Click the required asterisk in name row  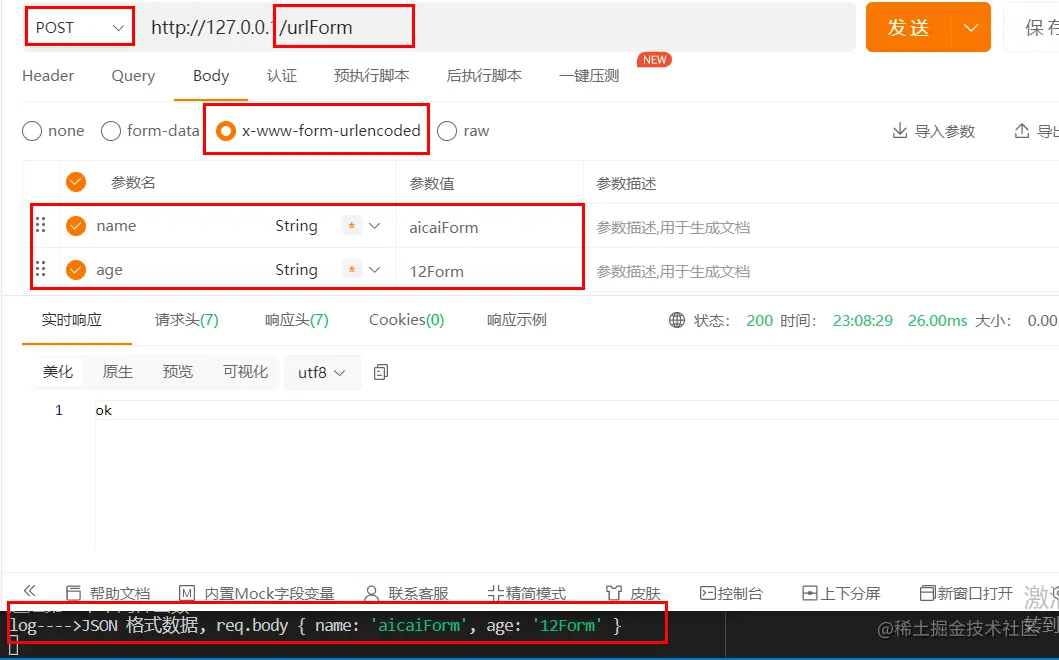(351, 226)
